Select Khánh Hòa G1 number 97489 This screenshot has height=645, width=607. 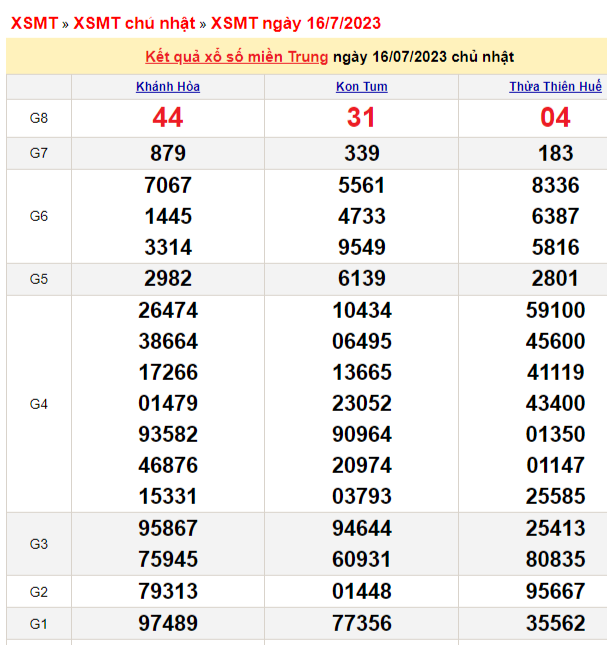click(168, 624)
